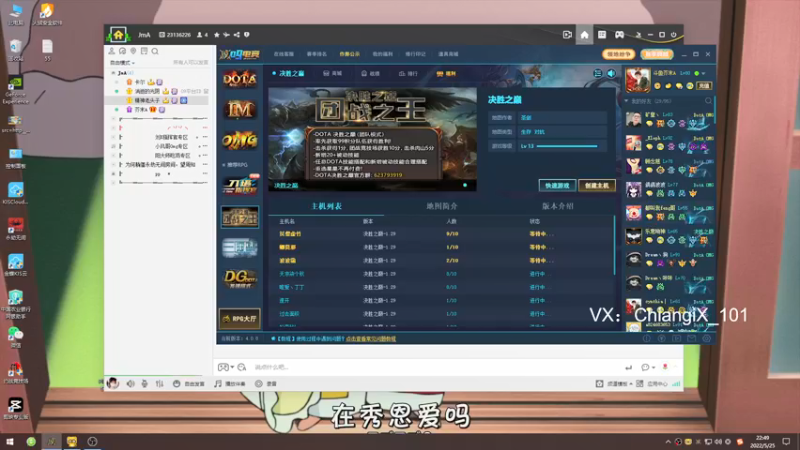Open the 360 Security desktop shortcut
The width and height of the screenshot is (800, 450).
47,14
